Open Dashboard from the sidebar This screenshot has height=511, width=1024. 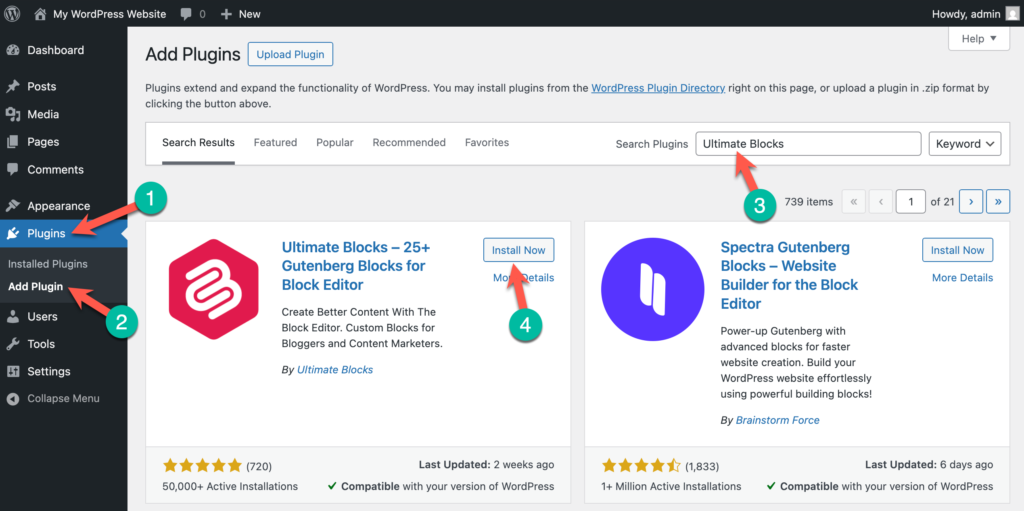pyautogui.click(x=55, y=50)
